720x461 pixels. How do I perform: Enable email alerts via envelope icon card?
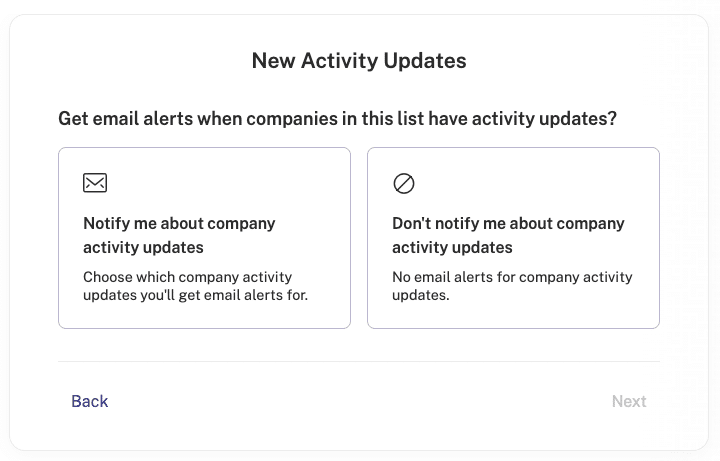pyautogui.click(x=204, y=238)
